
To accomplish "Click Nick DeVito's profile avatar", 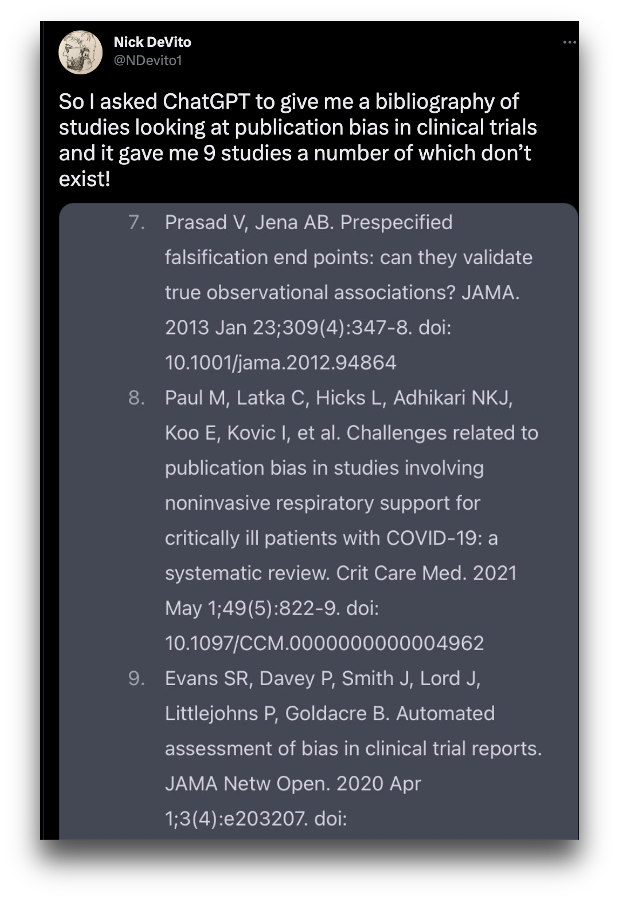I will tap(80, 51).
